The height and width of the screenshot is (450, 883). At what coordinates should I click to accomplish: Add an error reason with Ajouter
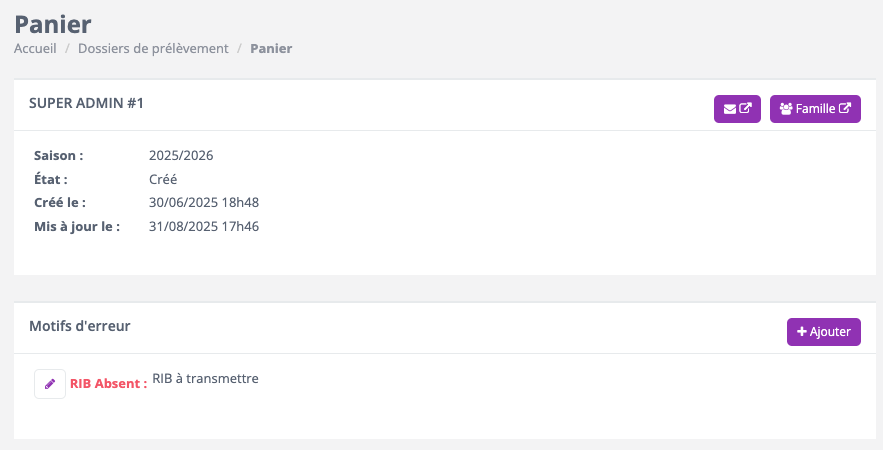[824, 332]
